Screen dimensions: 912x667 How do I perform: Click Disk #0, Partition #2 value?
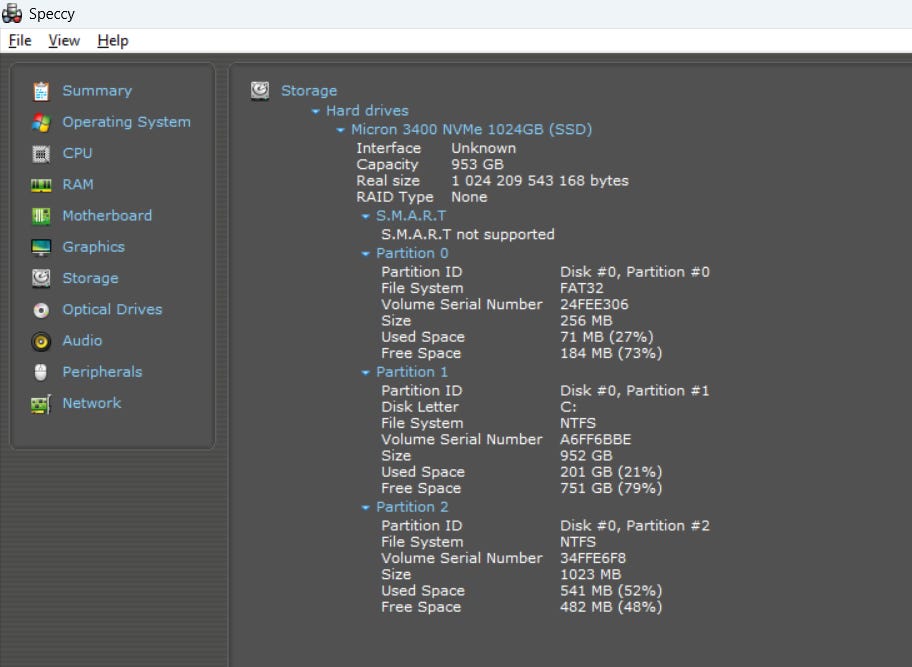pos(635,526)
